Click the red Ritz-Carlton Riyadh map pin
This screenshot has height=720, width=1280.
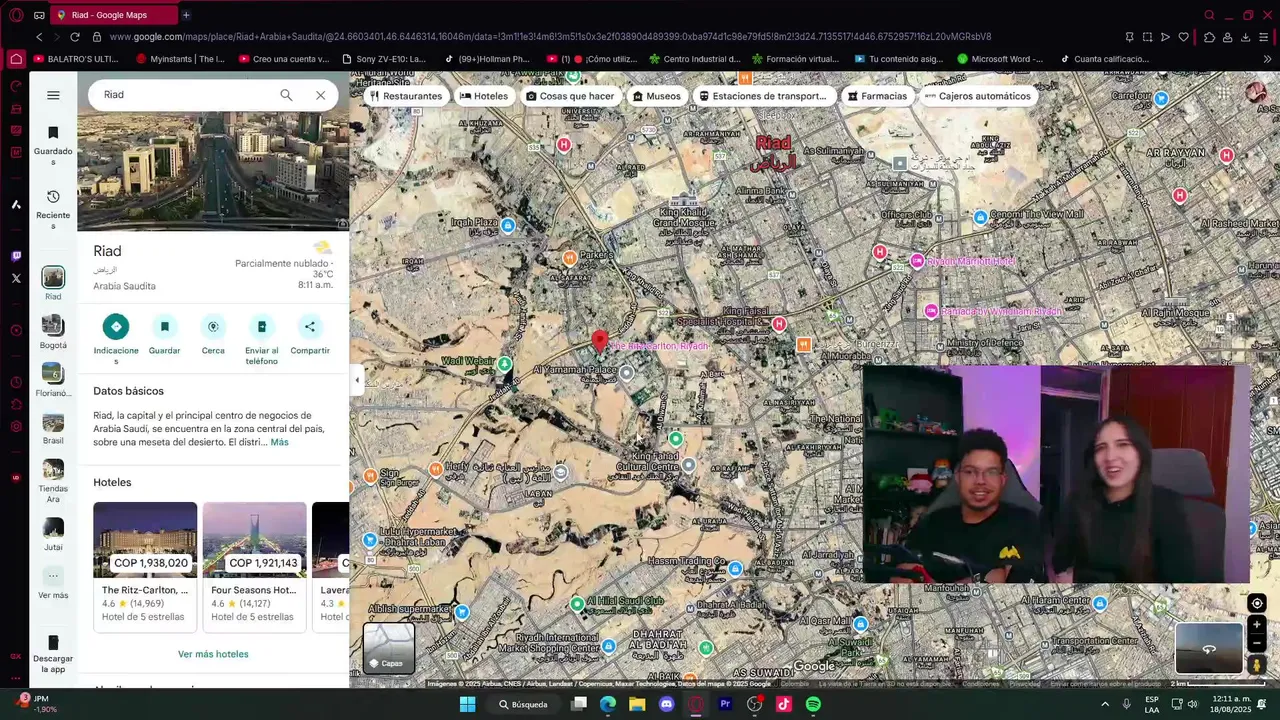pyautogui.click(x=599, y=342)
